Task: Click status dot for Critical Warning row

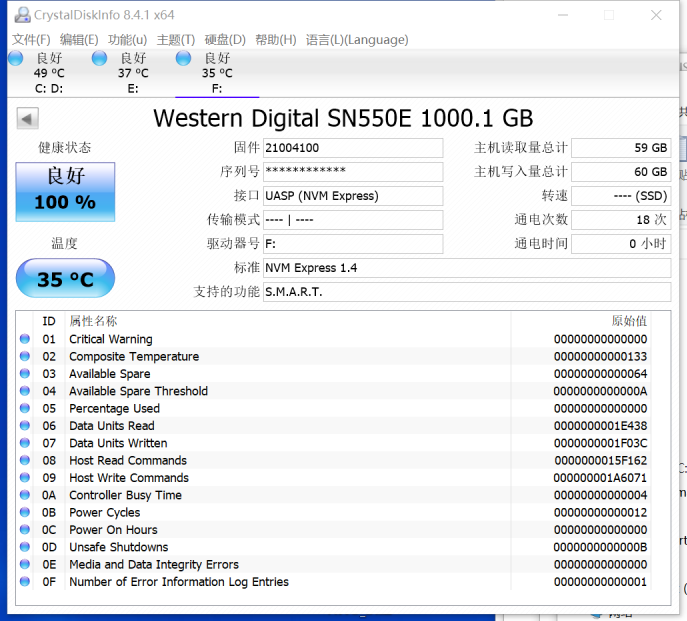Action: tap(25, 339)
